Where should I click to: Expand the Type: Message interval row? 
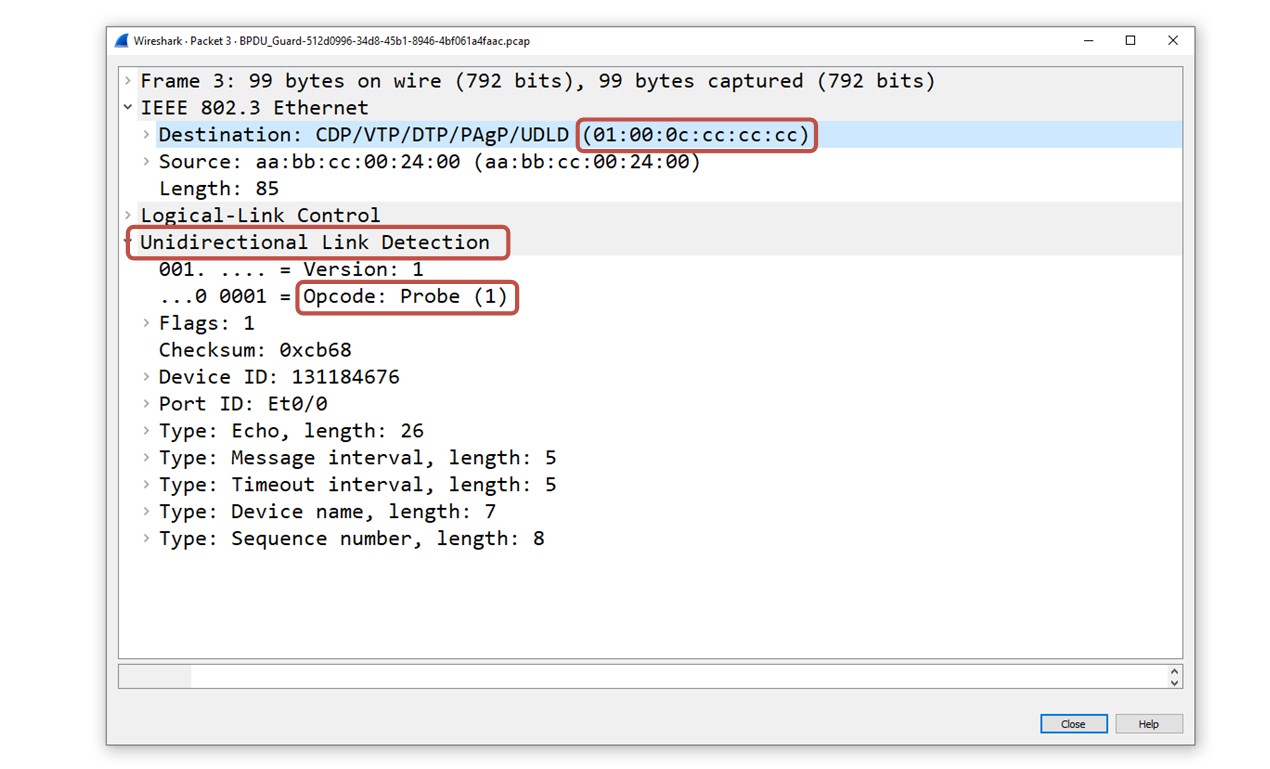(x=146, y=458)
